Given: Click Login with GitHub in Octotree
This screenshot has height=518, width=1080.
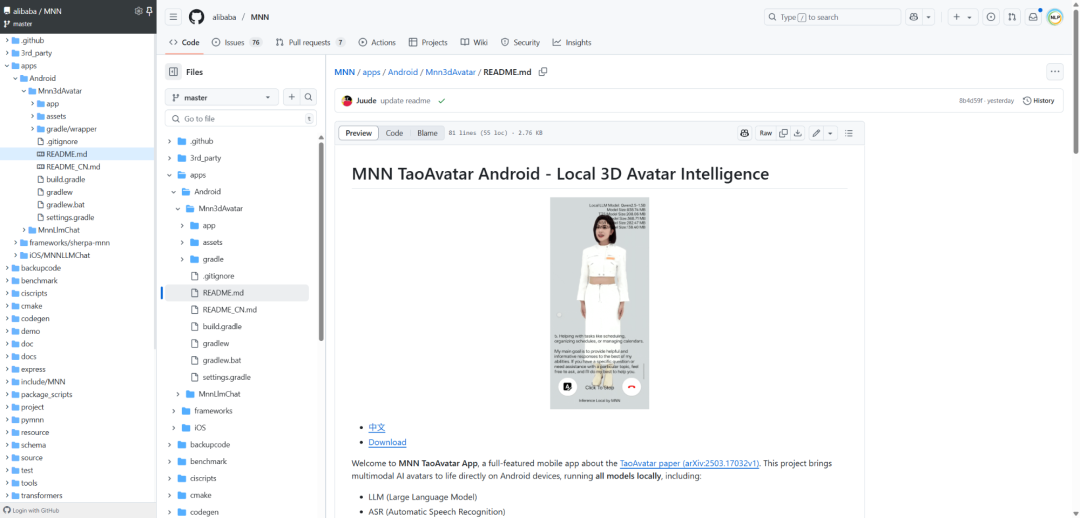Looking at the screenshot, I should [x=32, y=510].
